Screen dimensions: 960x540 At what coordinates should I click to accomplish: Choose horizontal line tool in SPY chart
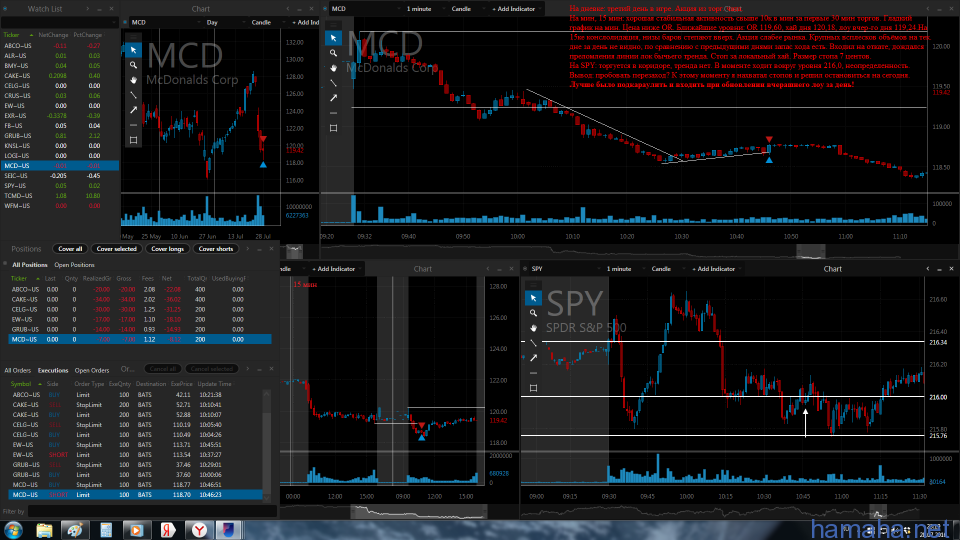pyautogui.click(x=533, y=373)
